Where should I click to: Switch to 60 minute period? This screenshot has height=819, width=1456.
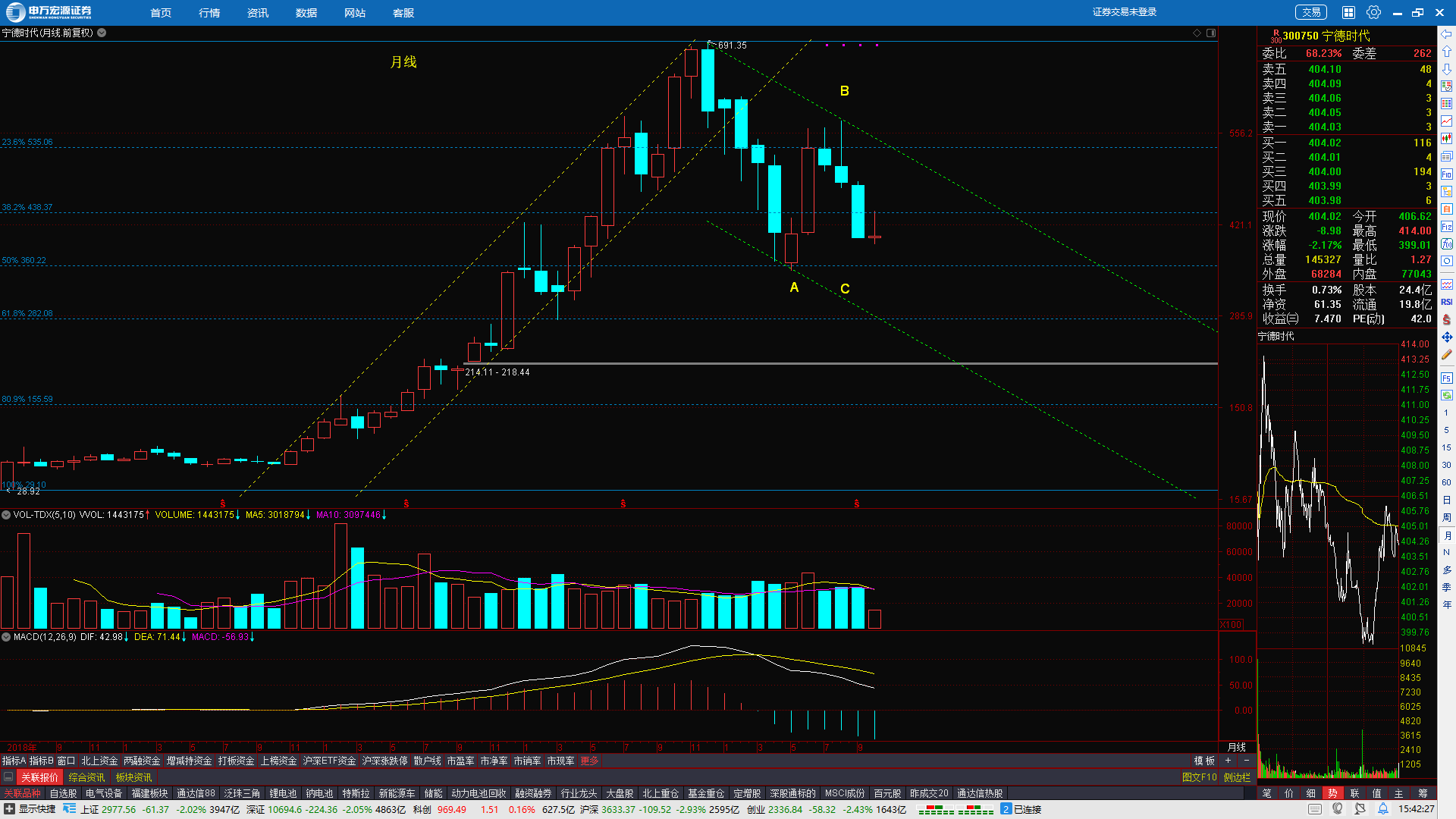[1446, 482]
